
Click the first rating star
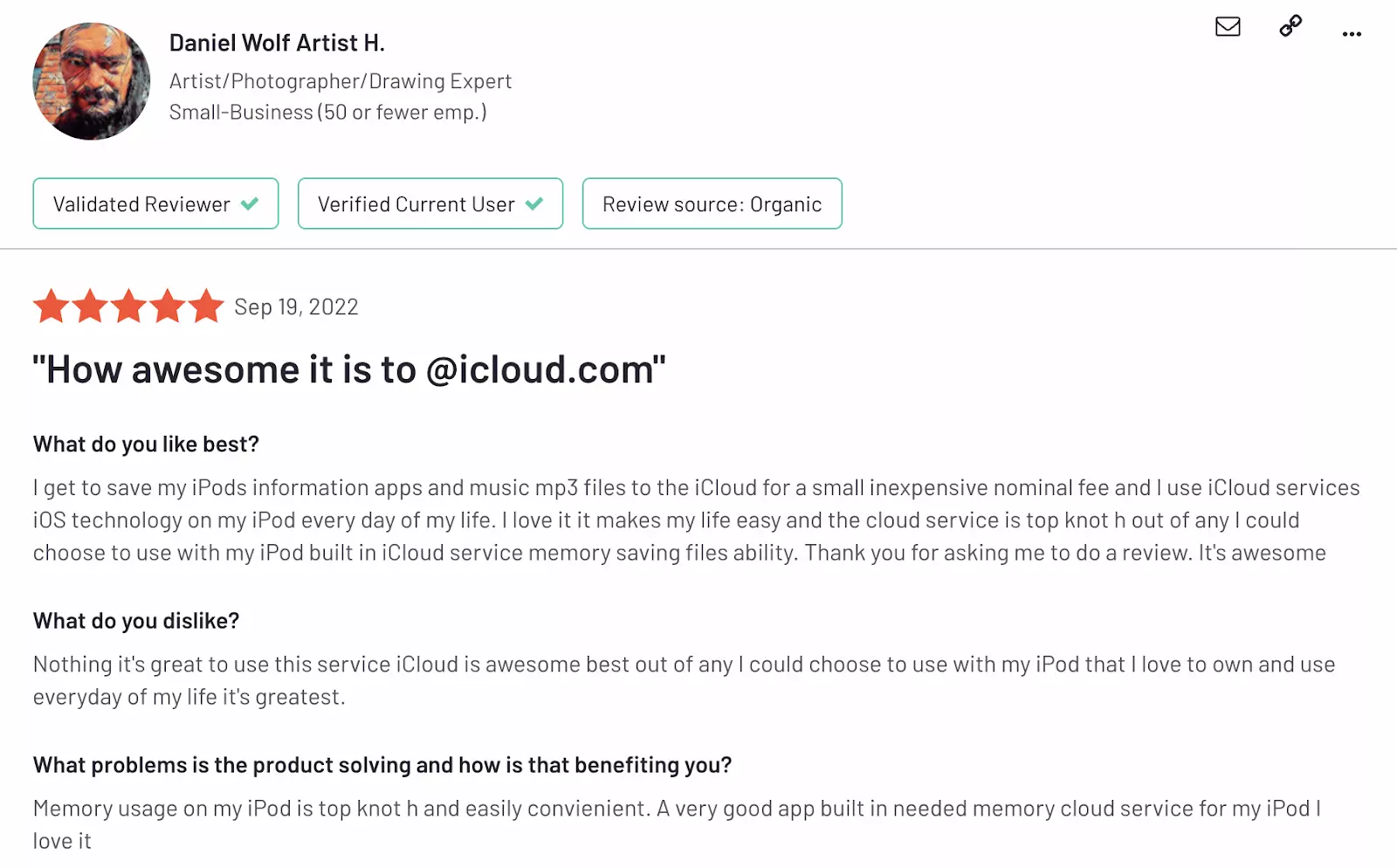click(x=52, y=307)
